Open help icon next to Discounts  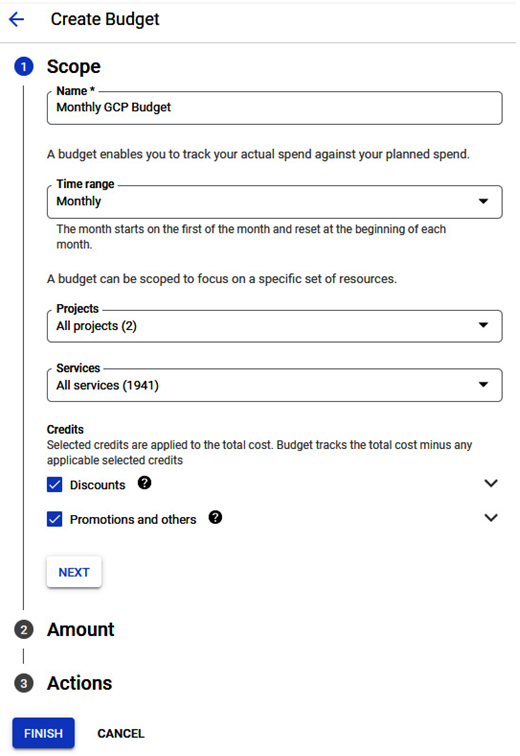click(144, 483)
